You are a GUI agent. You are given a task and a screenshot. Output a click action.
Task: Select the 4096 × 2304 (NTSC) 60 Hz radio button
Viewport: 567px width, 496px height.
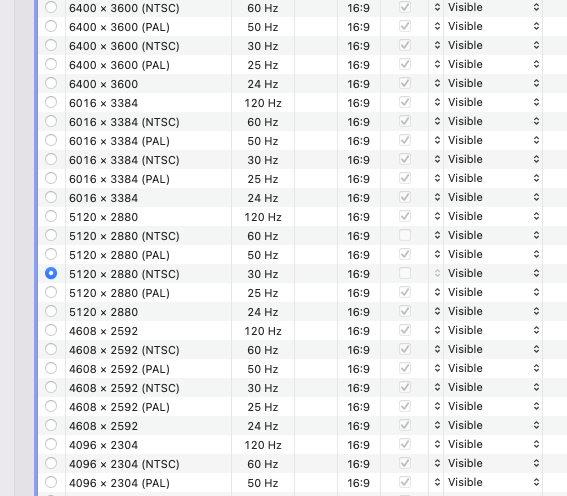[51, 463]
